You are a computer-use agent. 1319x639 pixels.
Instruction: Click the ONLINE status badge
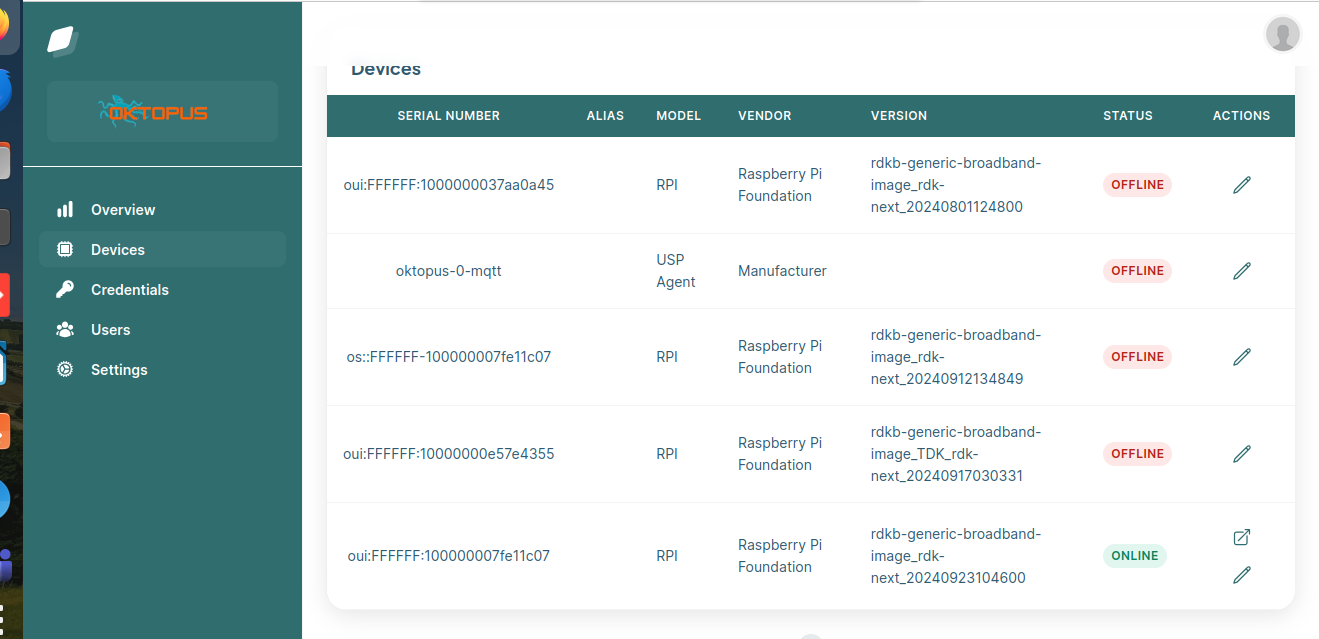1135,556
